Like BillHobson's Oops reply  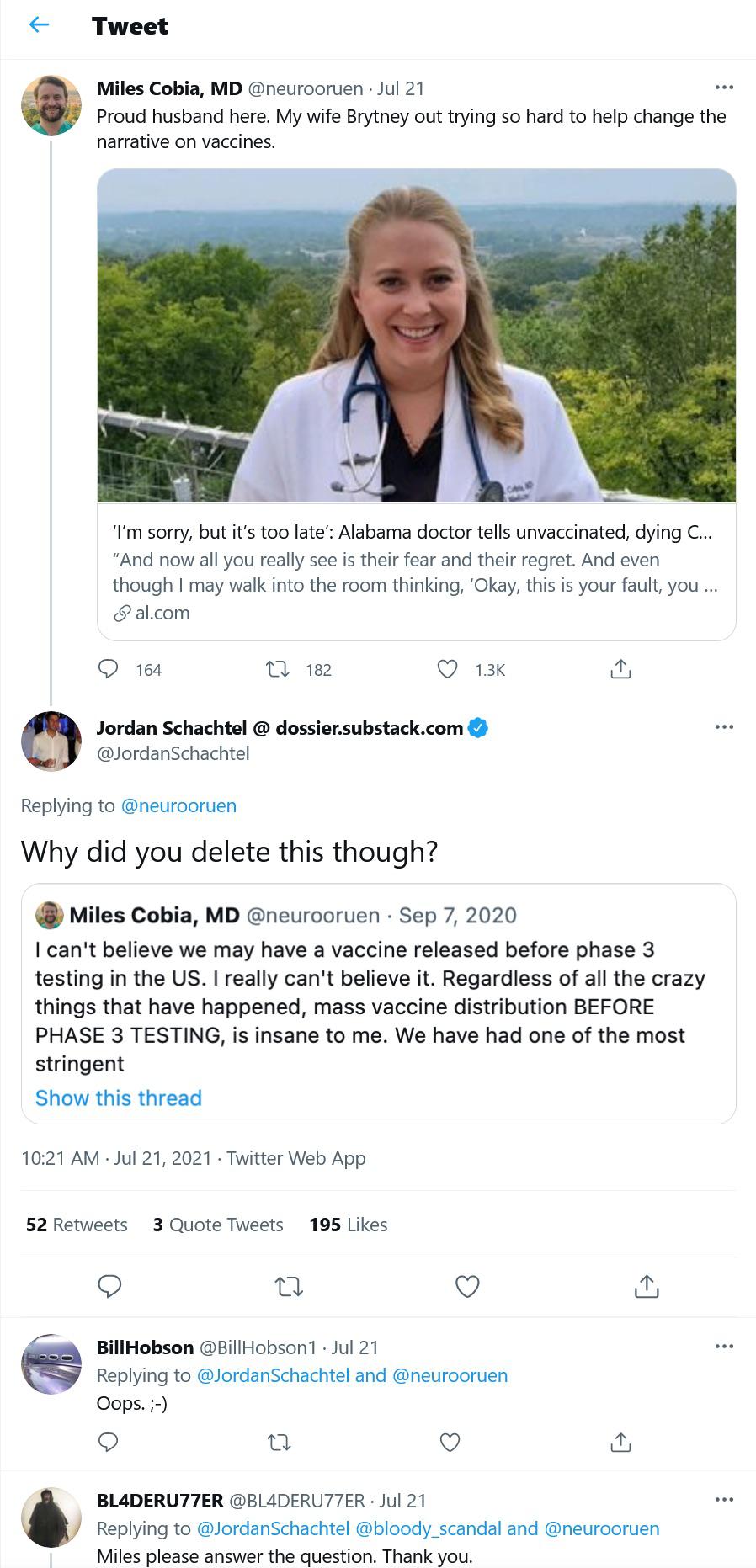450,1443
